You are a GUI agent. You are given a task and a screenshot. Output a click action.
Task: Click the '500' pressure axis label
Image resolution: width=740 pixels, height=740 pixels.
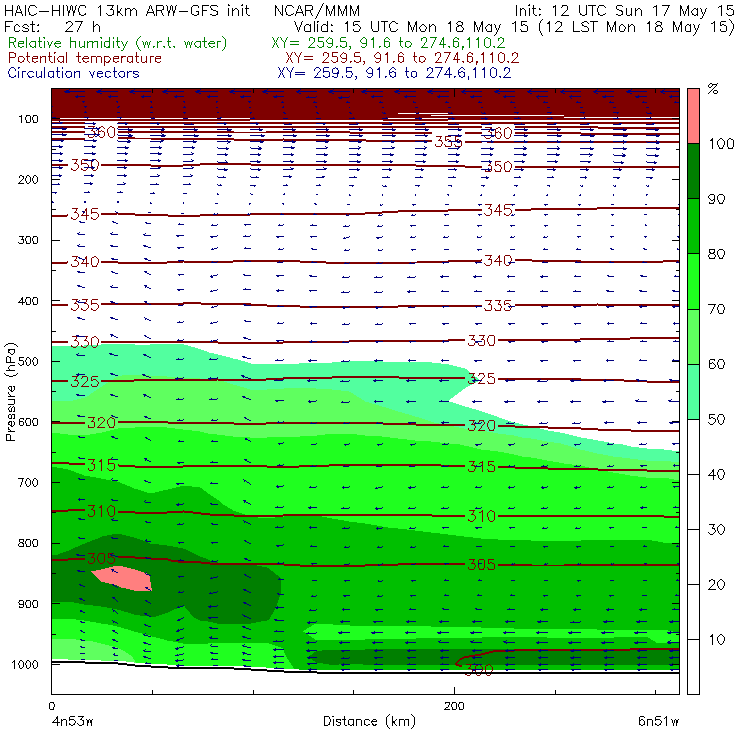(x=28, y=362)
